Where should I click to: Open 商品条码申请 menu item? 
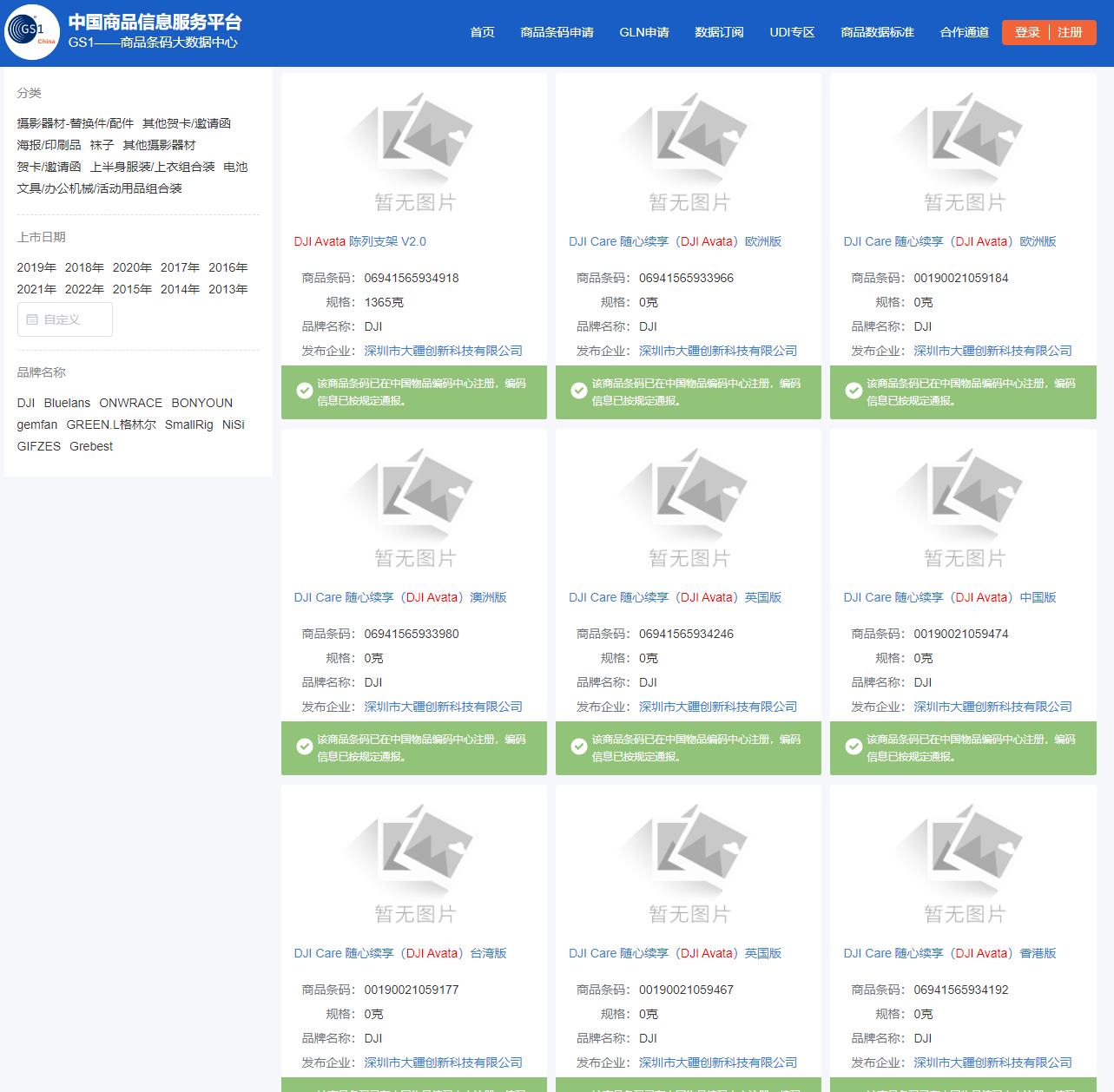(557, 32)
